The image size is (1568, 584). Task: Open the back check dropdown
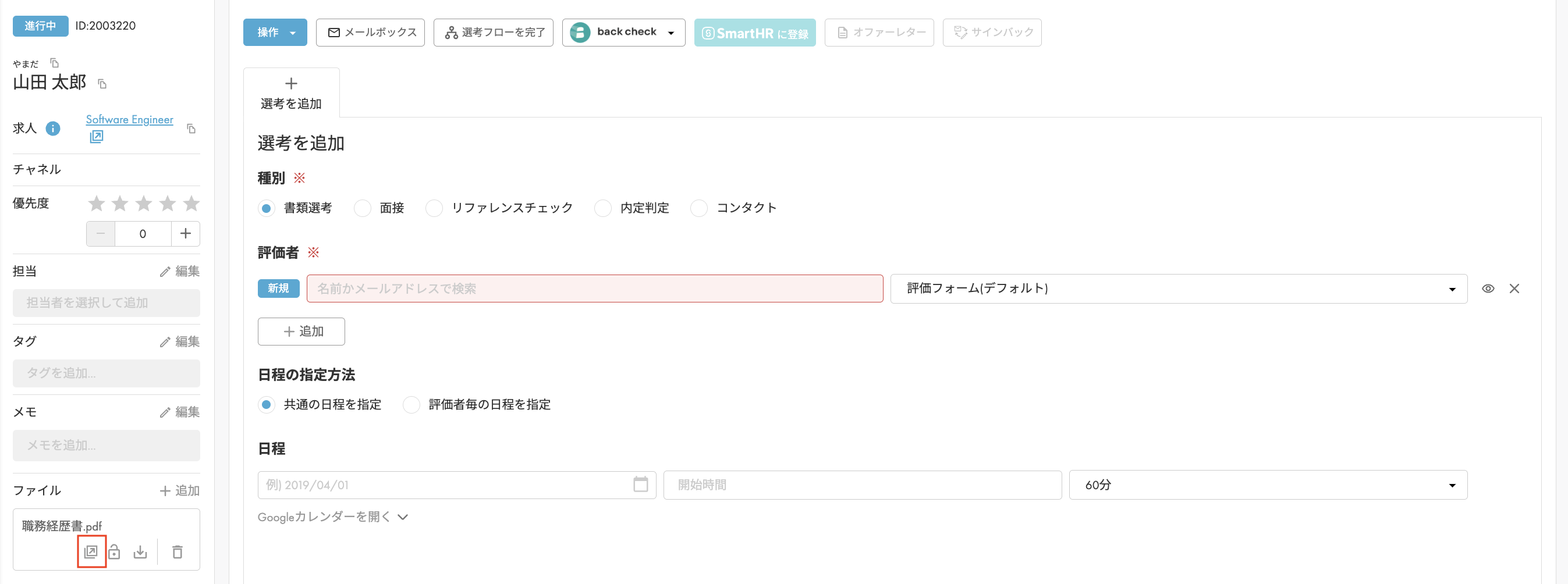670,31
